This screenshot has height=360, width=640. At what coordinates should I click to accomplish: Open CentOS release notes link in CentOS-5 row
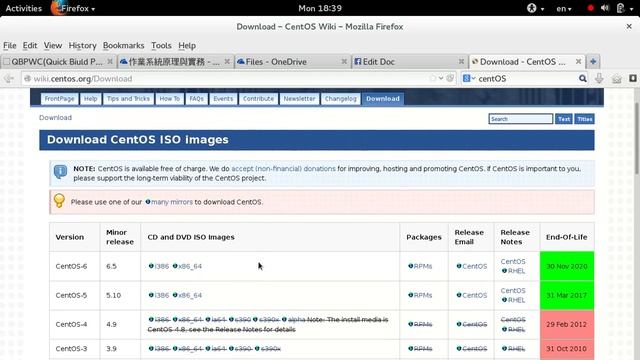[x=513, y=290]
